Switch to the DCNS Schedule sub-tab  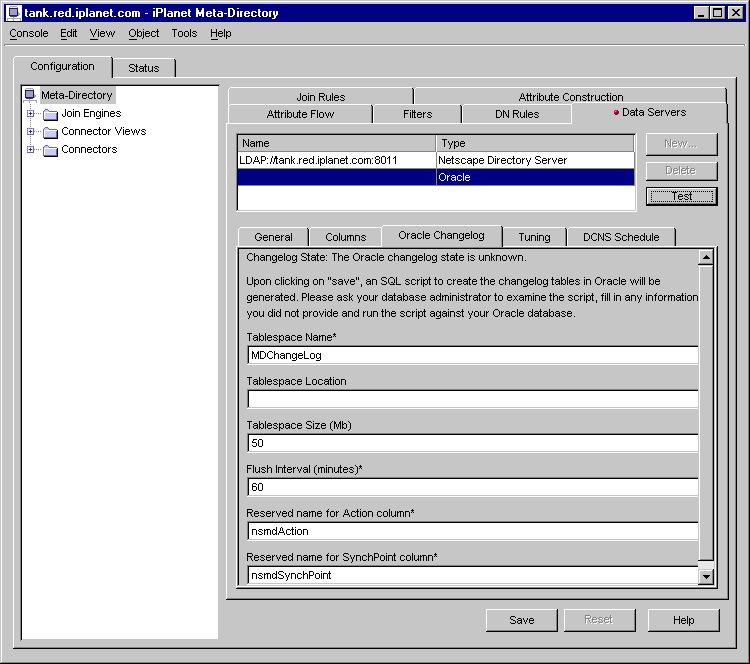tap(621, 237)
